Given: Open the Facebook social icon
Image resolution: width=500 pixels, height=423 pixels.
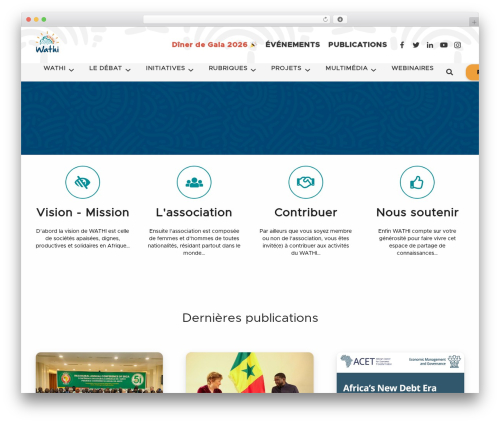Looking at the screenshot, I should tap(402, 45).
